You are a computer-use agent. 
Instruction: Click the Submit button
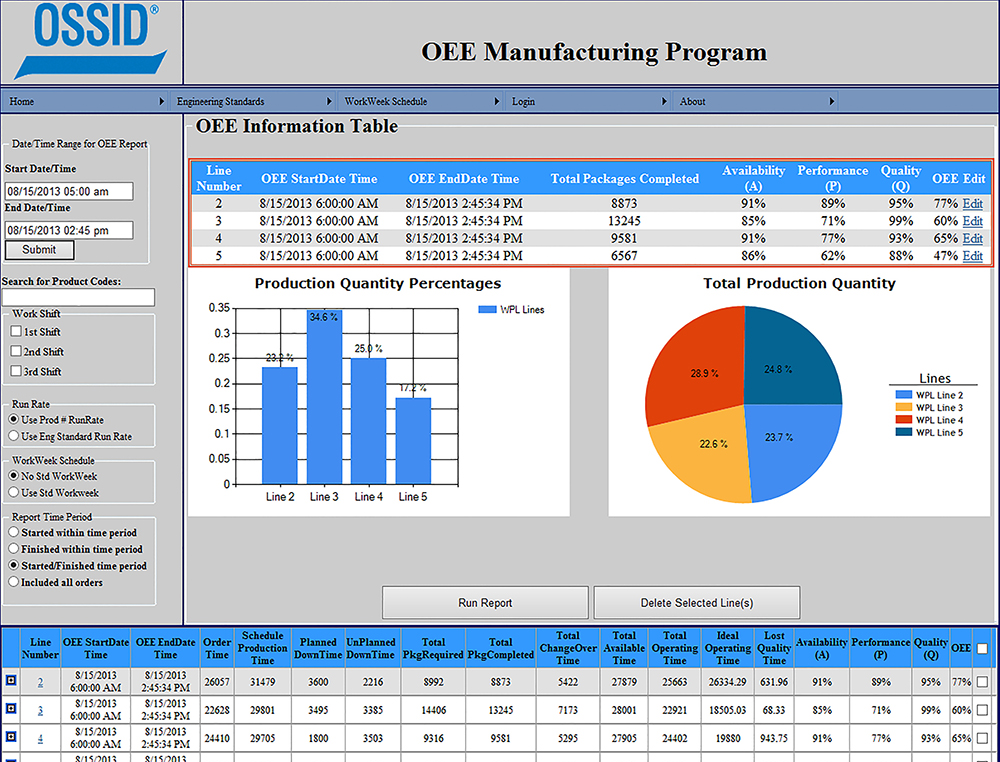[x=40, y=250]
